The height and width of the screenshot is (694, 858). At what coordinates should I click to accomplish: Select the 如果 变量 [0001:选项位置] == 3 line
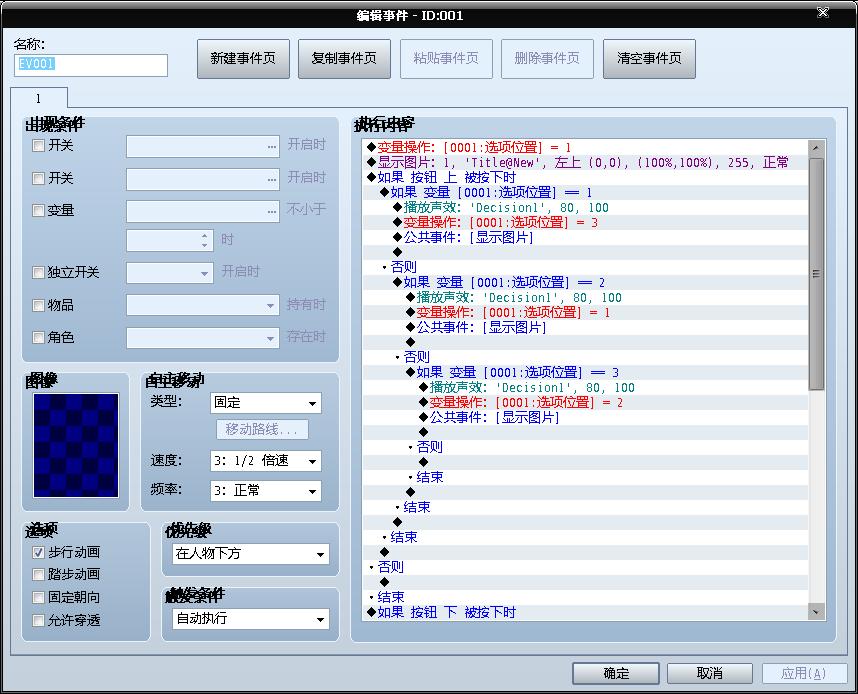585,373
